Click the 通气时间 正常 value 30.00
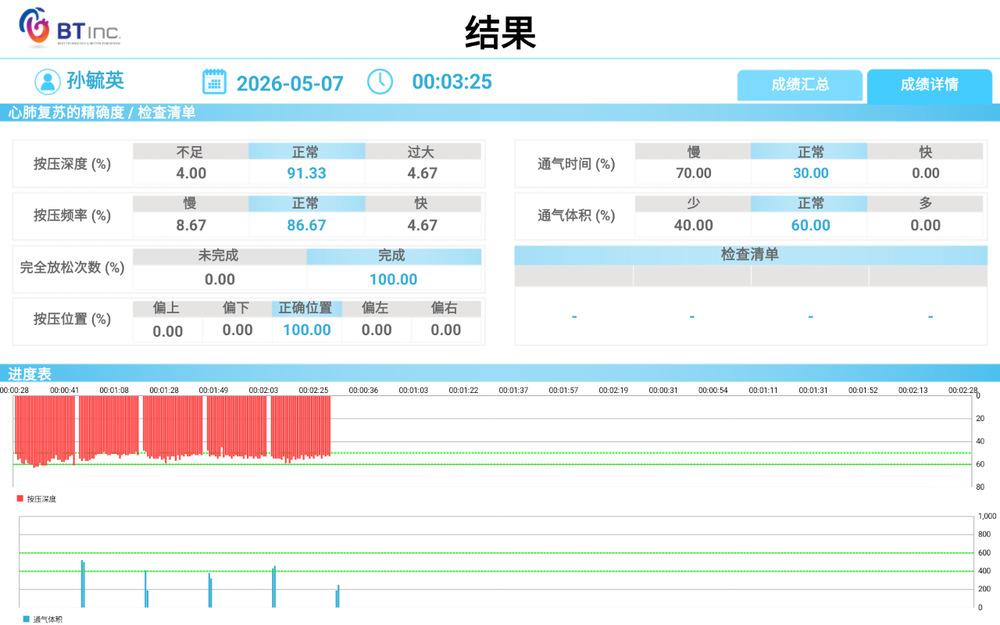This screenshot has height=625, width=1000. [811, 173]
